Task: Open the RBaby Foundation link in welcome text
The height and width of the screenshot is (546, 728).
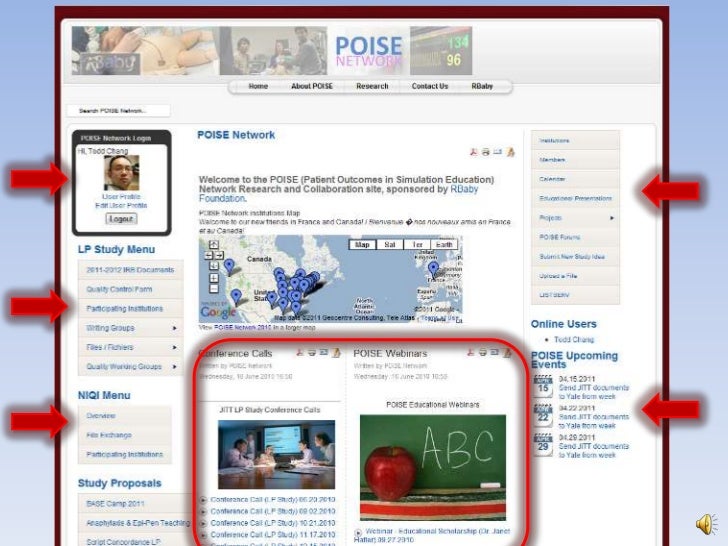Action: click(338, 194)
